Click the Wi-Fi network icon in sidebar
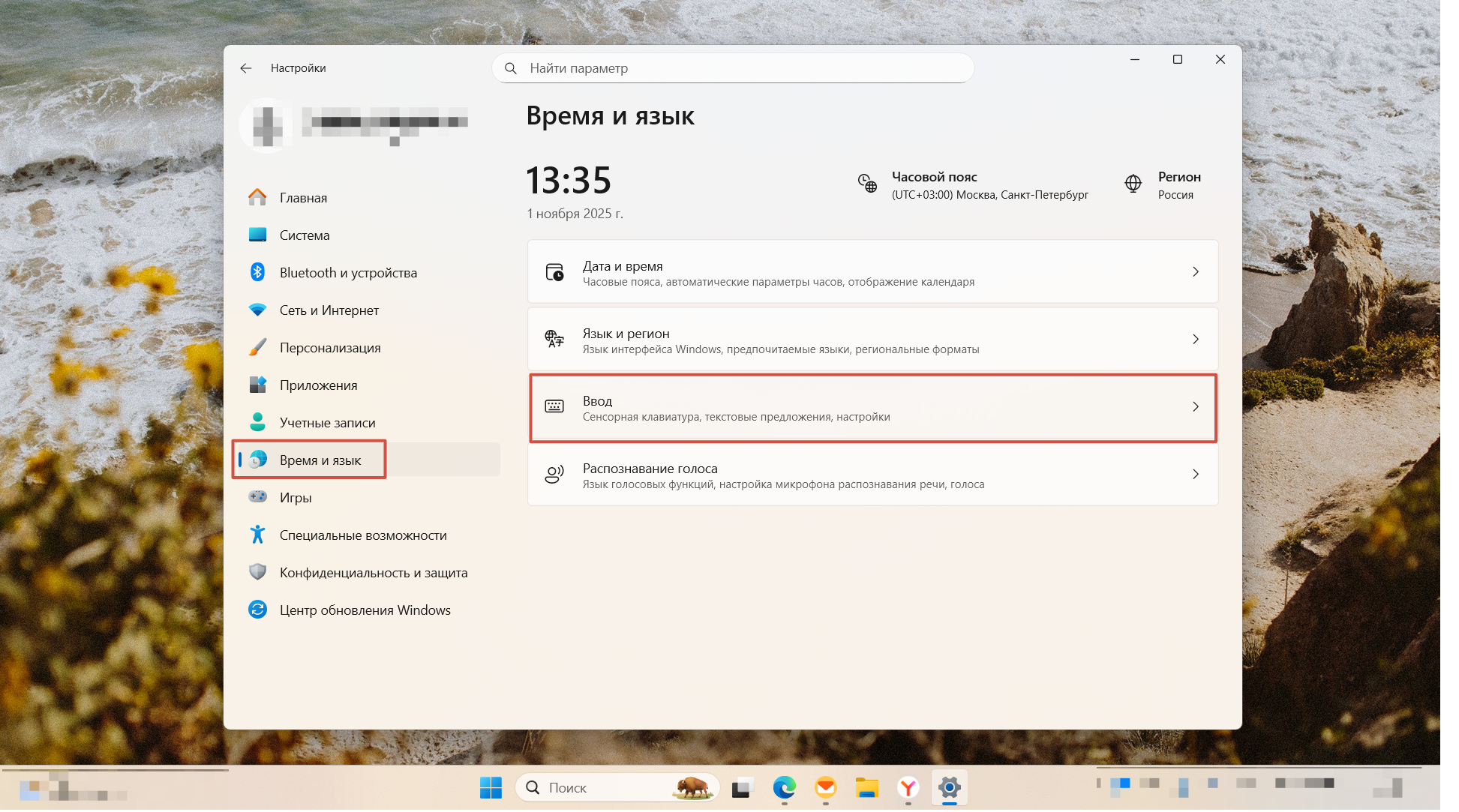The height and width of the screenshot is (812, 1459). coord(257,310)
